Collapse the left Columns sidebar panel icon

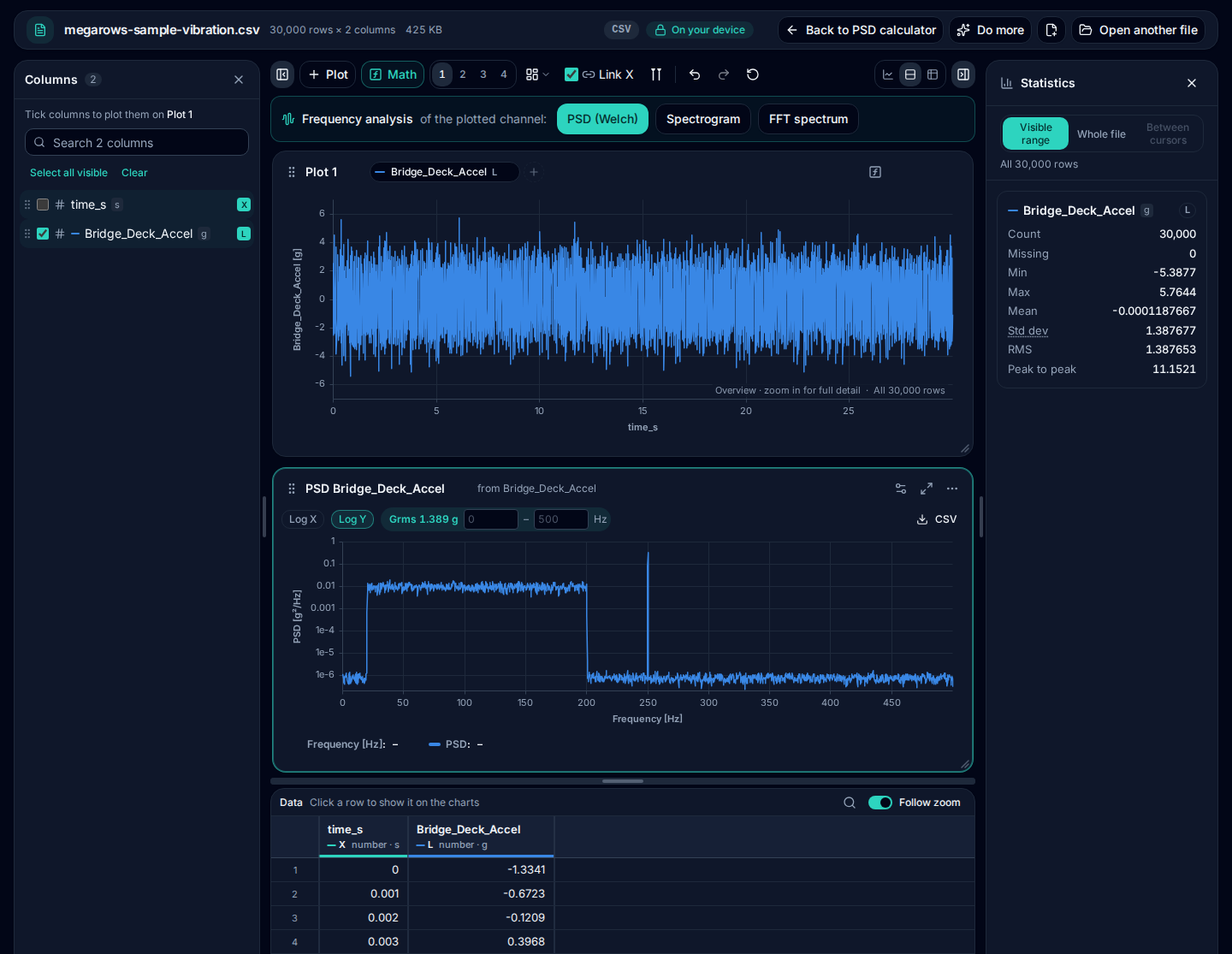[282, 74]
